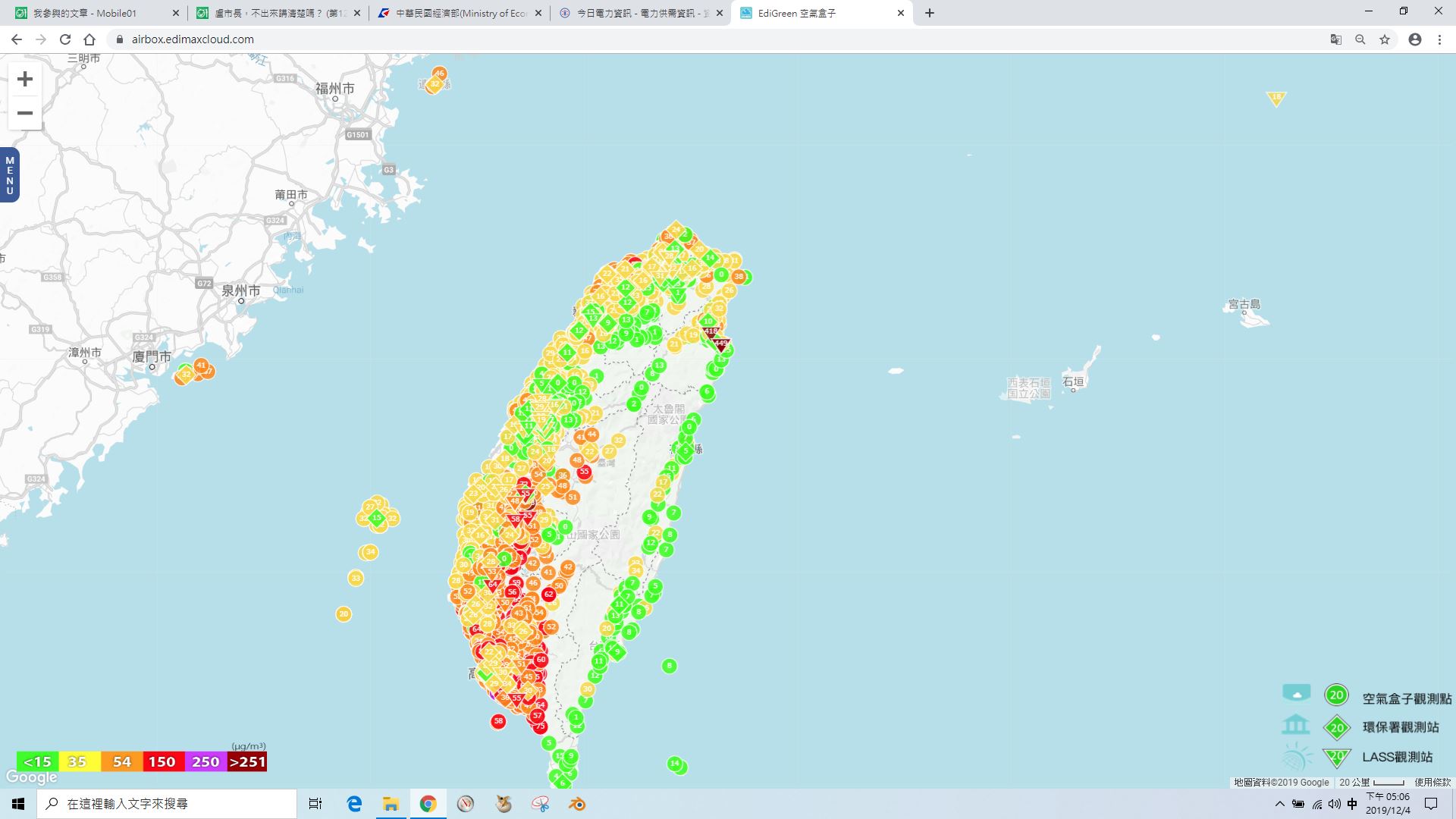
Task: Click the 環保署觀測站 legend label
Action: [x=1401, y=727]
